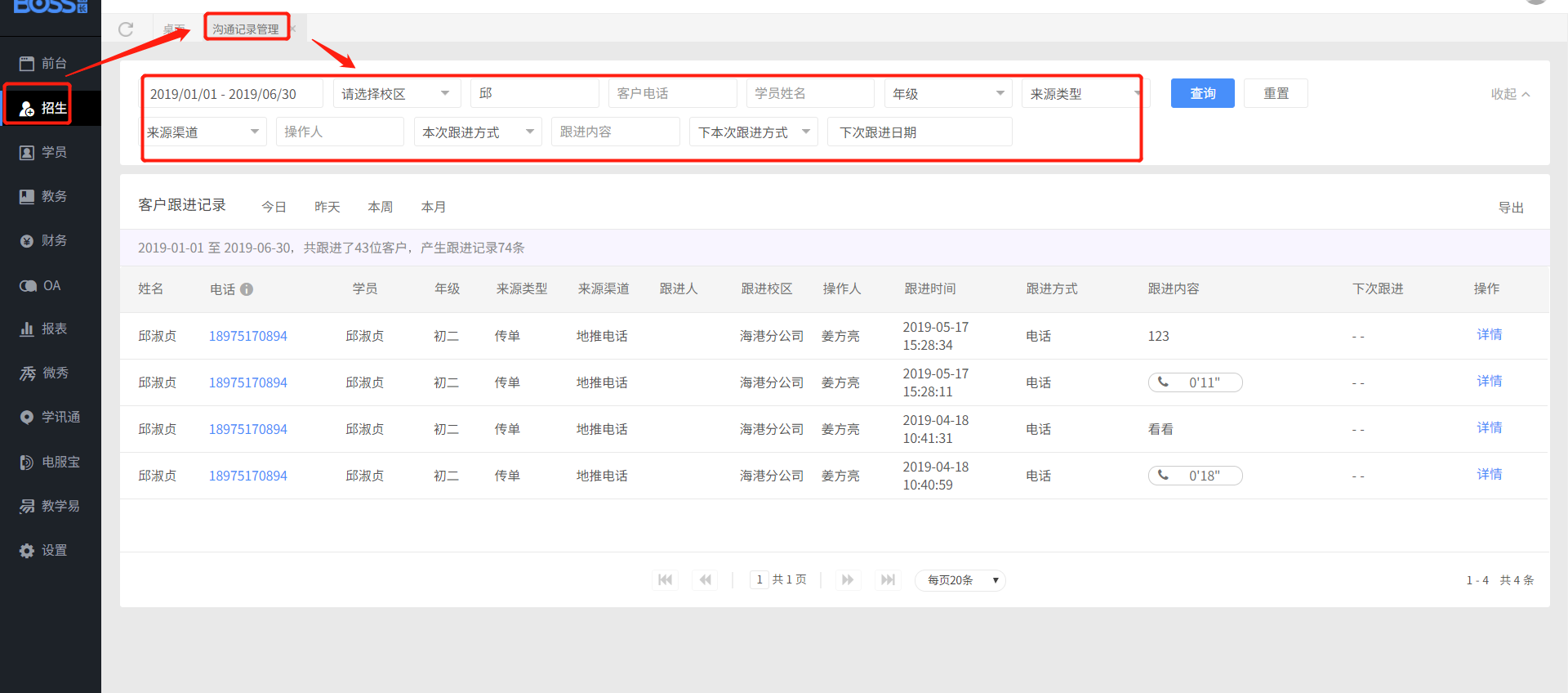Play the 0'11" call recording
Screen dimensions: 1568x693
1195,382
